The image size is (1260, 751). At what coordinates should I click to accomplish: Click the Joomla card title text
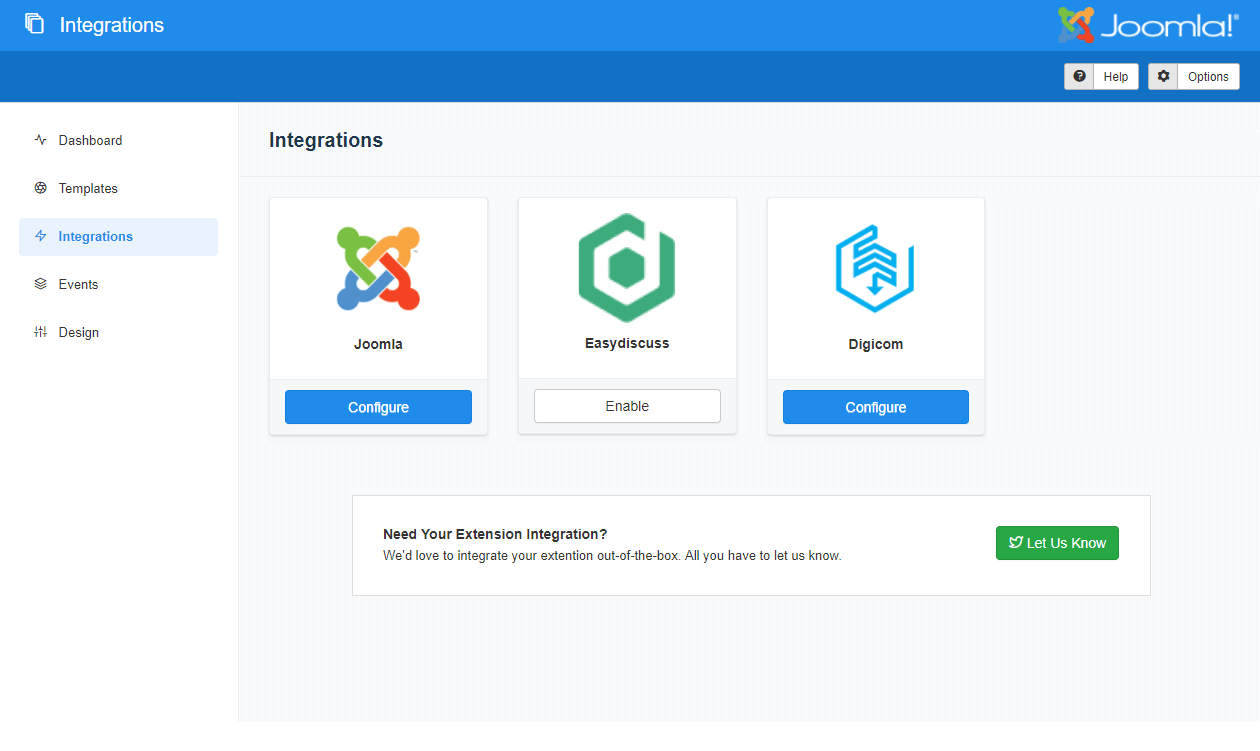point(378,344)
